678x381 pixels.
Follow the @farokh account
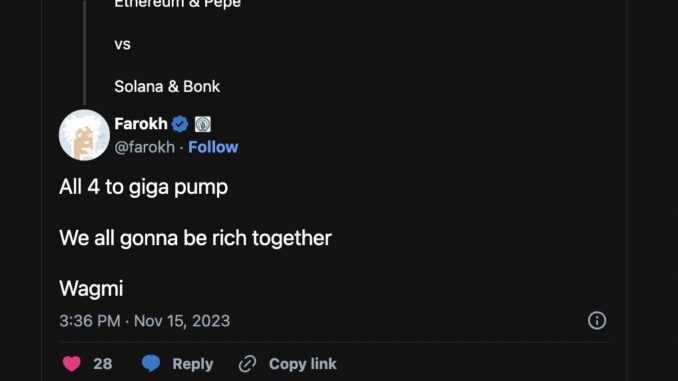(213, 147)
